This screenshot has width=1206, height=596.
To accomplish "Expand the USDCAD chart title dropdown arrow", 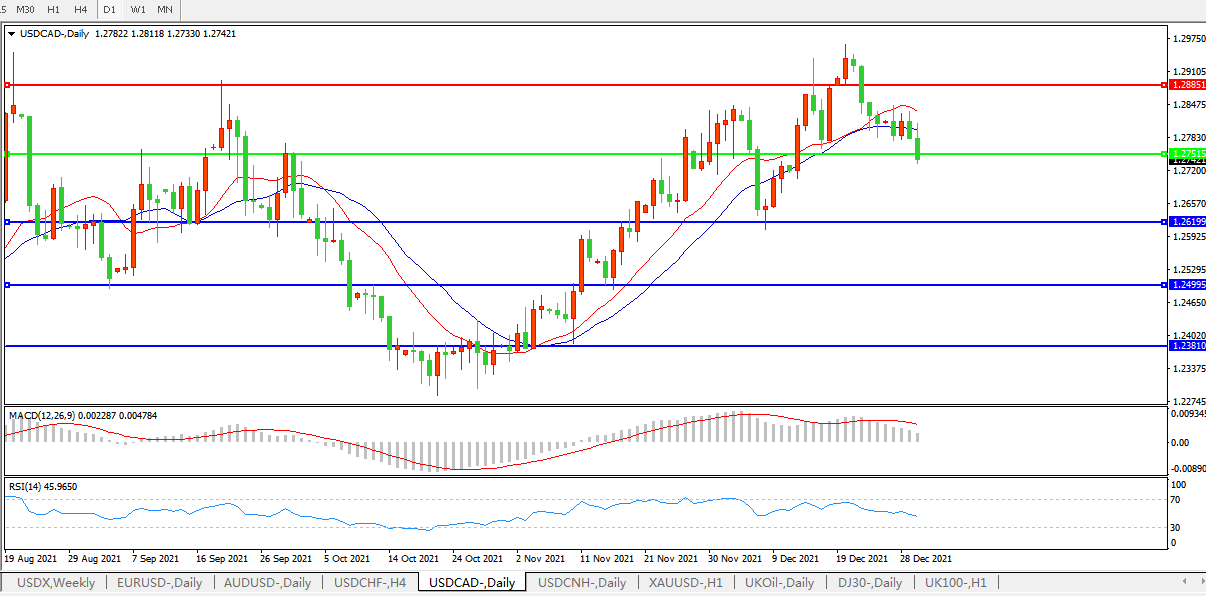I will [x=11, y=34].
